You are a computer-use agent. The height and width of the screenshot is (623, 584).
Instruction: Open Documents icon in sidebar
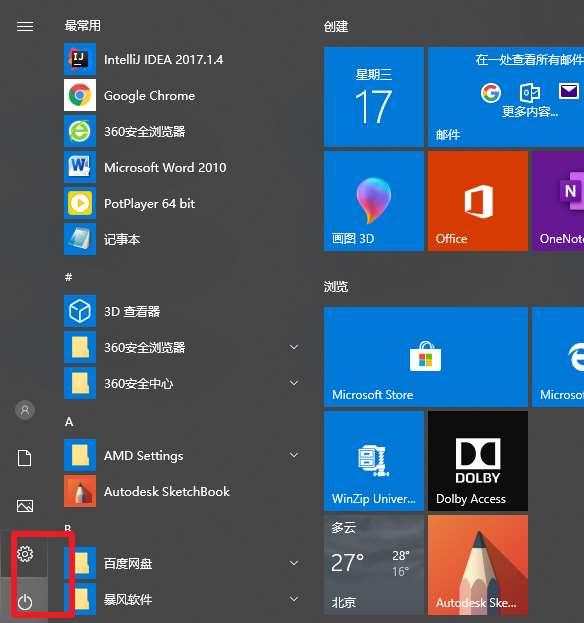[x=25, y=458]
